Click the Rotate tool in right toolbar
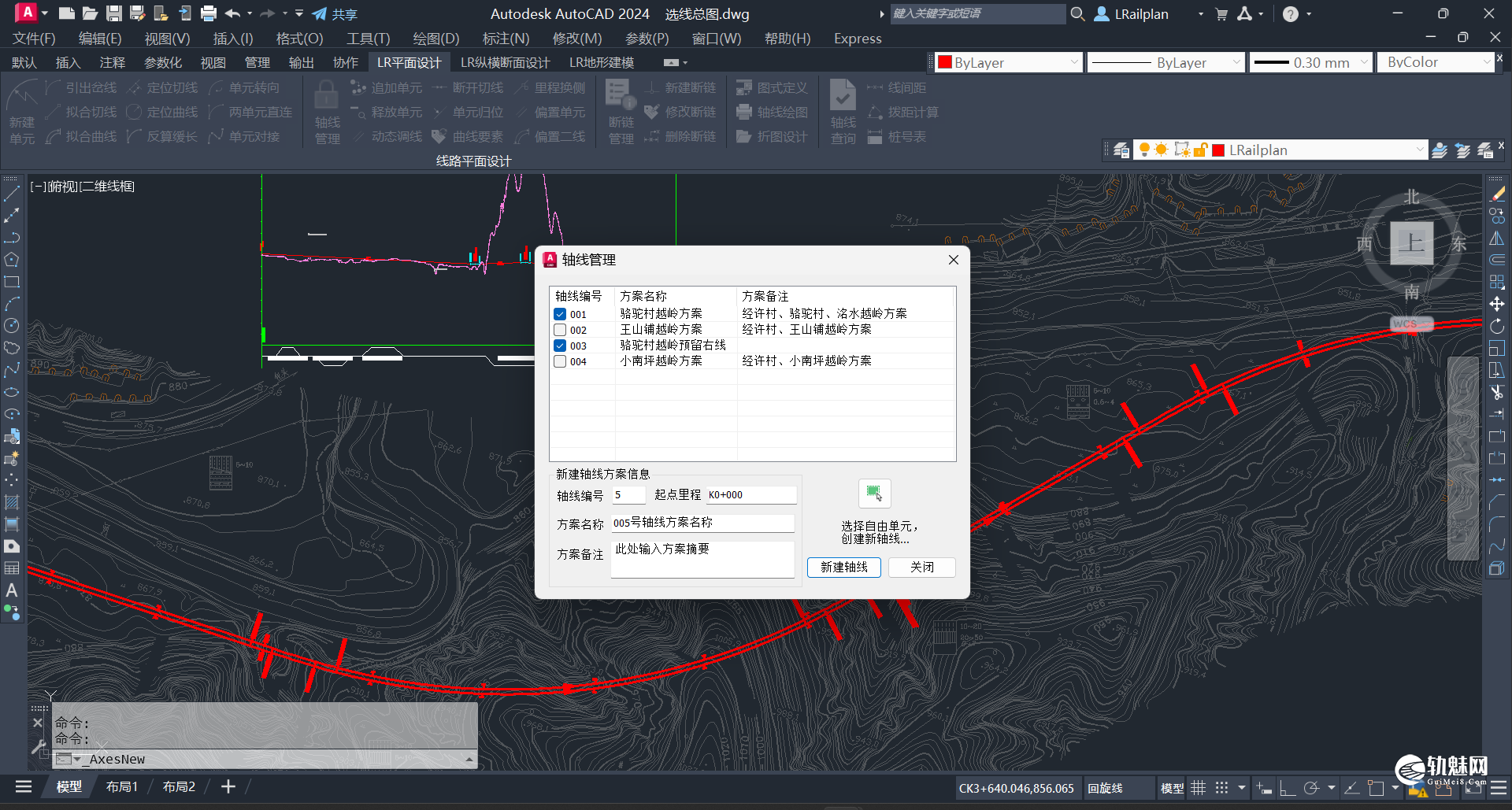Screen dimensions: 1512x810 pyautogui.click(x=1497, y=326)
